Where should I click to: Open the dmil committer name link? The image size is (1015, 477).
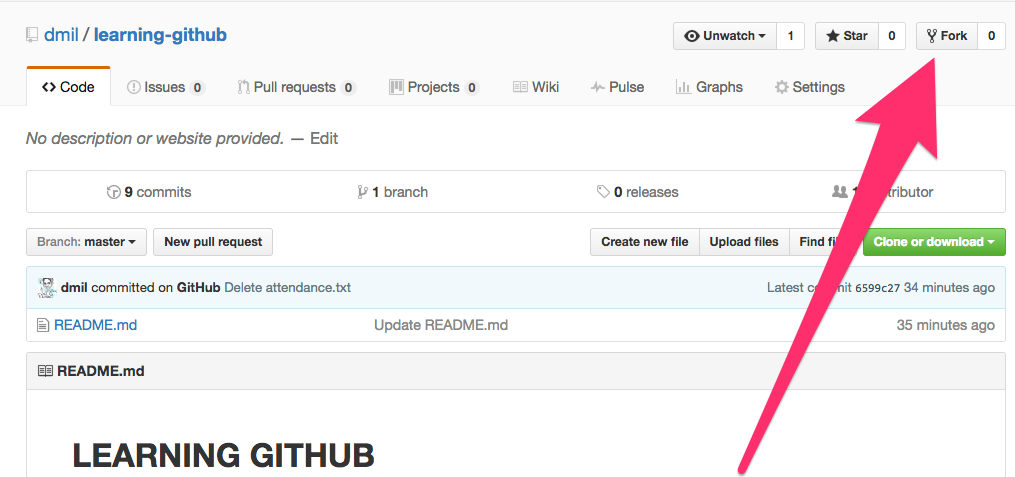tap(74, 287)
